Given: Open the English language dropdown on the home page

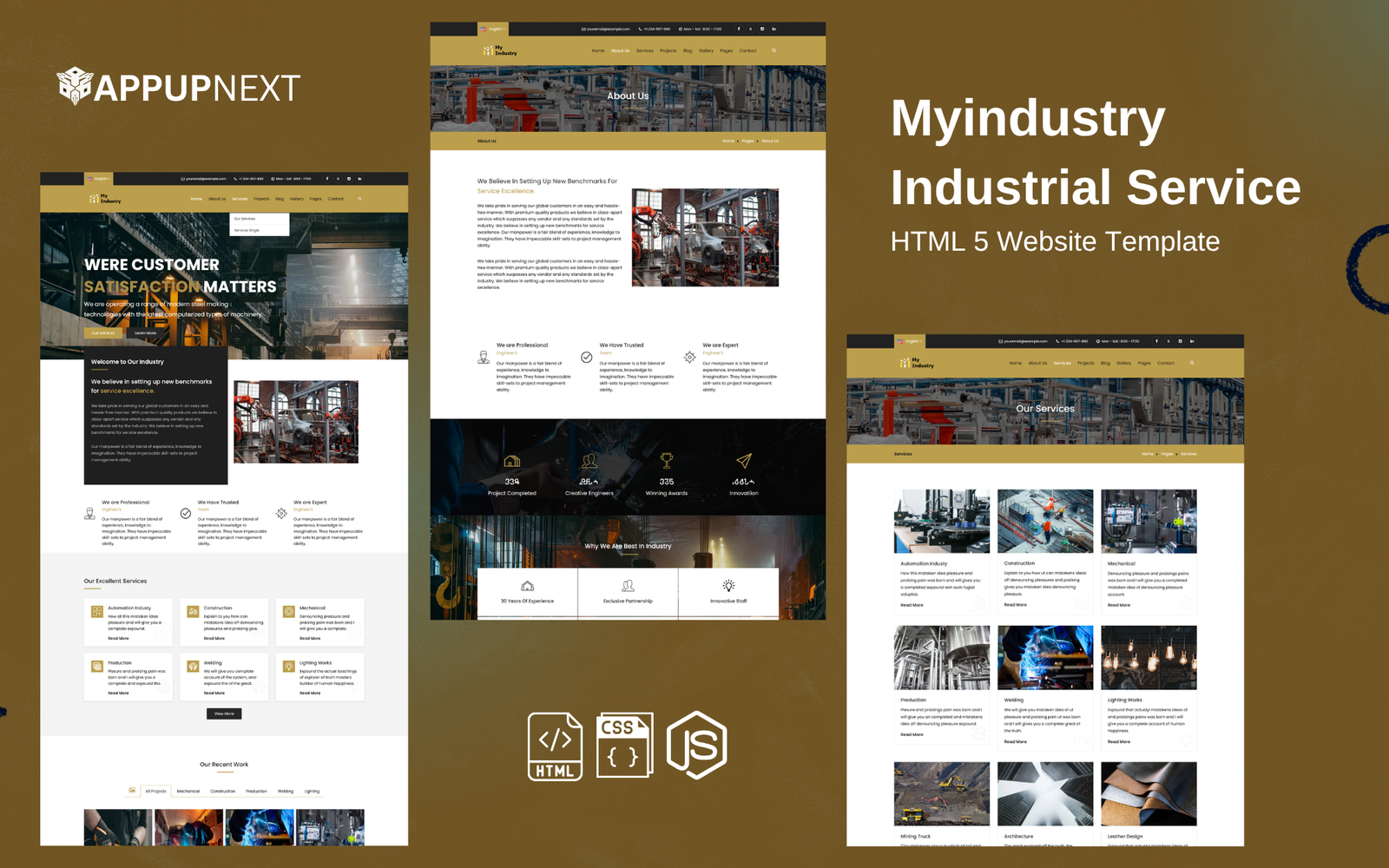Looking at the screenshot, I should tap(100, 179).
